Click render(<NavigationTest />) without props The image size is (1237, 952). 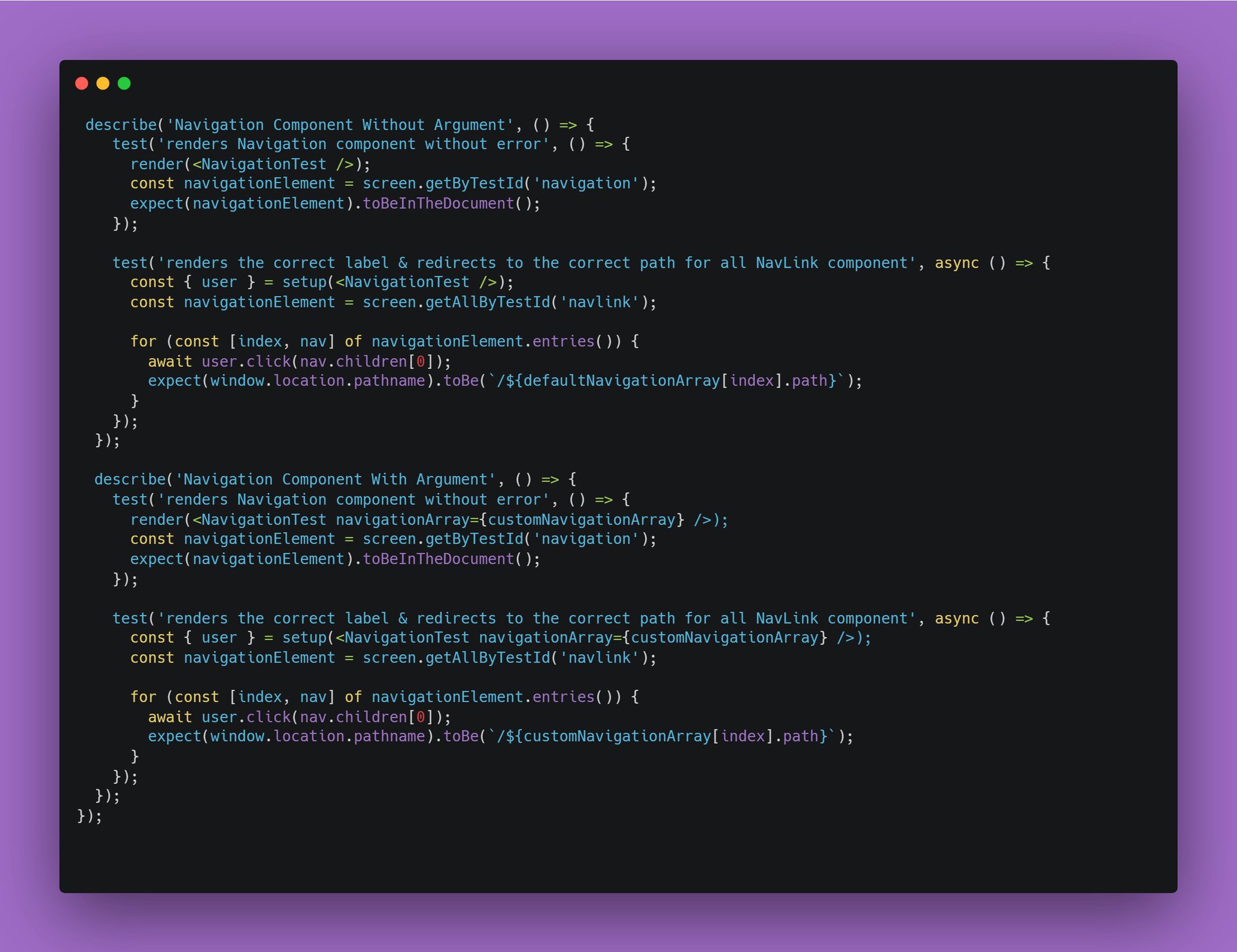click(x=156, y=164)
